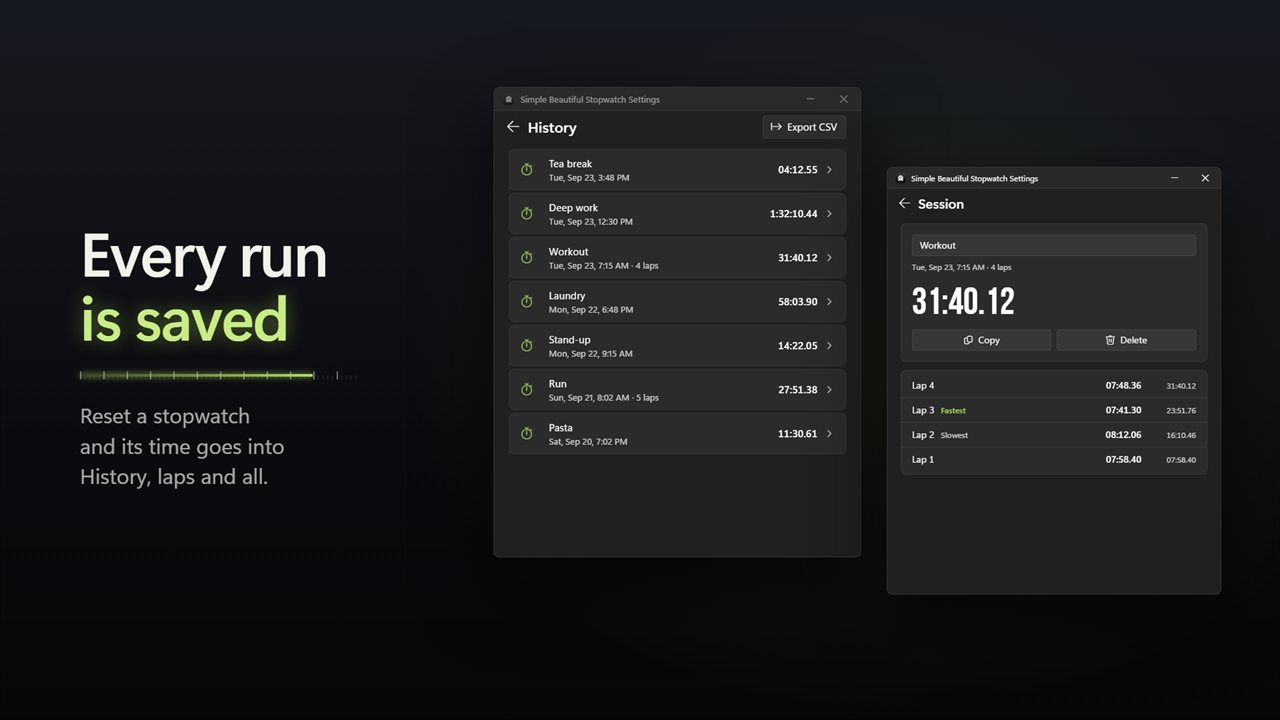Image resolution: width=1280 pixels, height=720 pixels.
Task: Click Laundry time 58:03.90
Action: coord(798,302)
